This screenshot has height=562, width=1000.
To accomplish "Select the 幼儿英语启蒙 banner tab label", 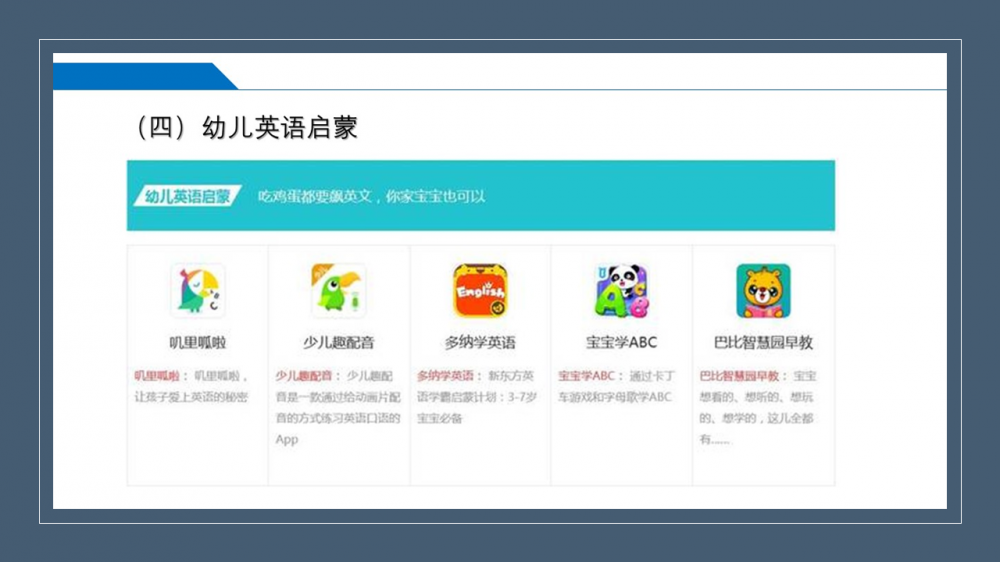I will pyautogui.click(x=187, y=196).
